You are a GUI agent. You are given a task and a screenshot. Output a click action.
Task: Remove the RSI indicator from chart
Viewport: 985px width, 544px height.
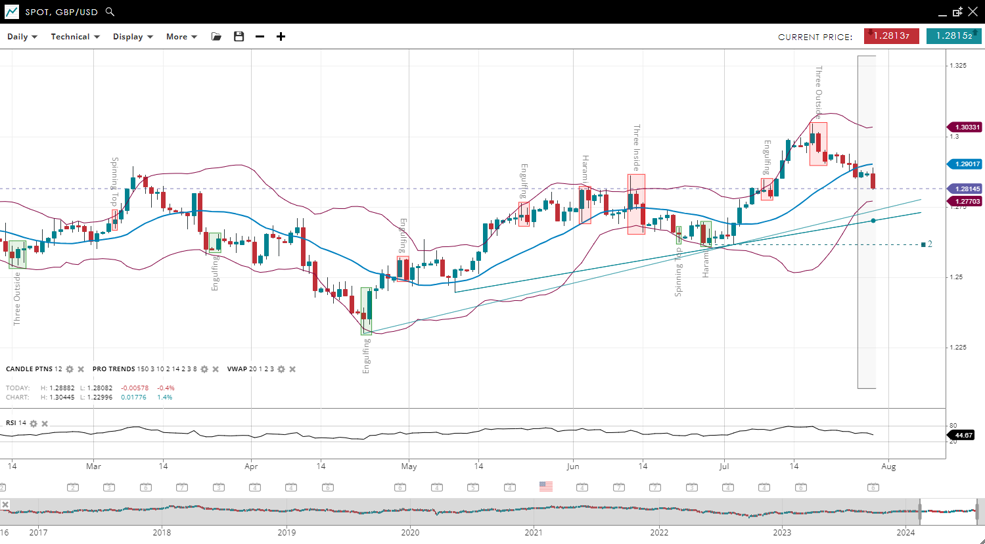coord(45,424)
